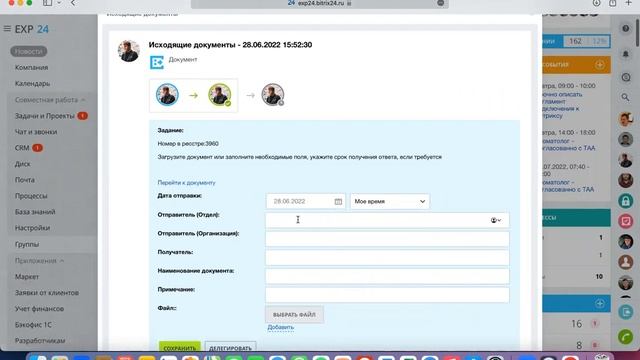Open the Safari sidebar options arrow
This screenshot has height=360, width=640.
(59, 3)
